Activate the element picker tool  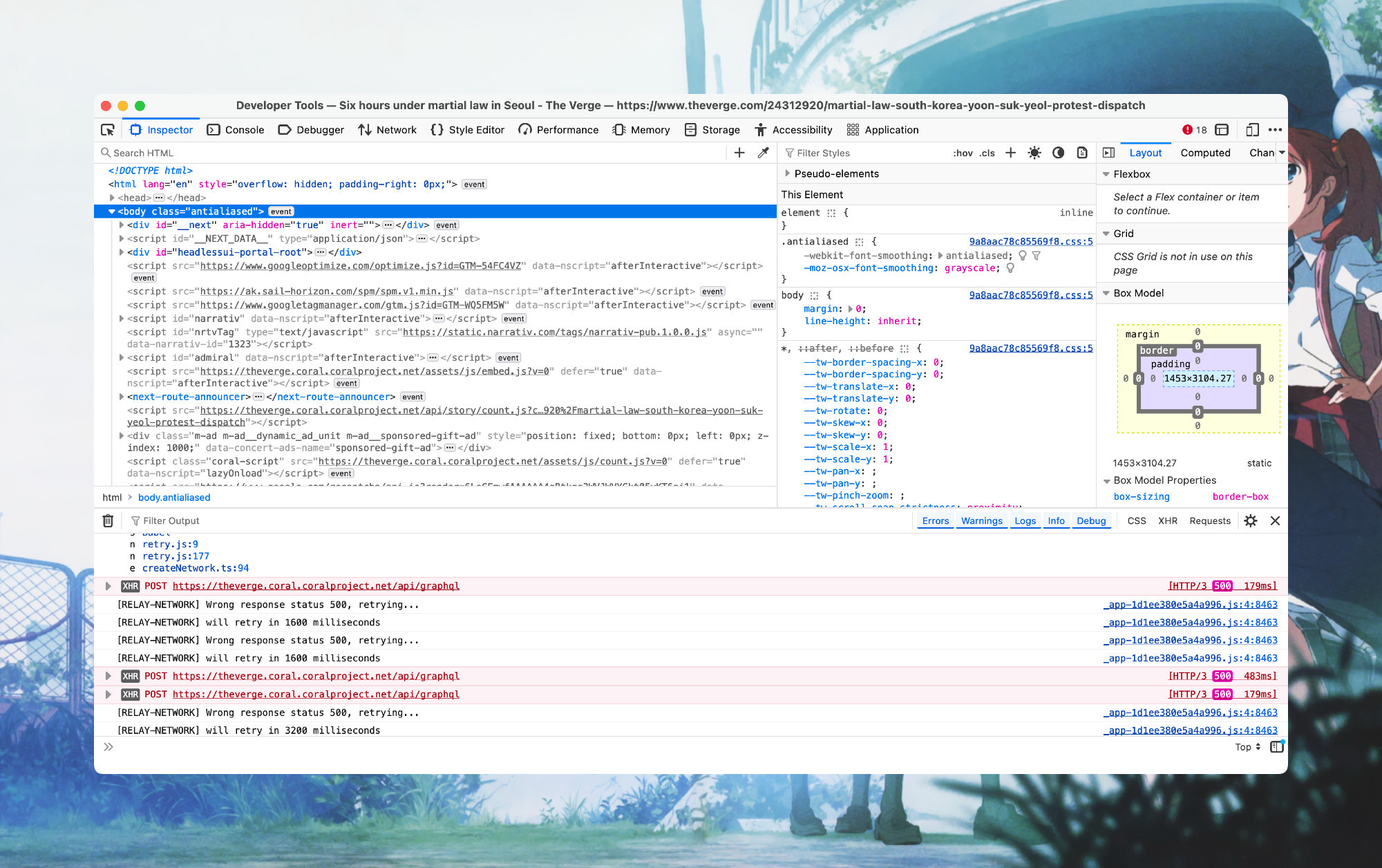[107, 130]
